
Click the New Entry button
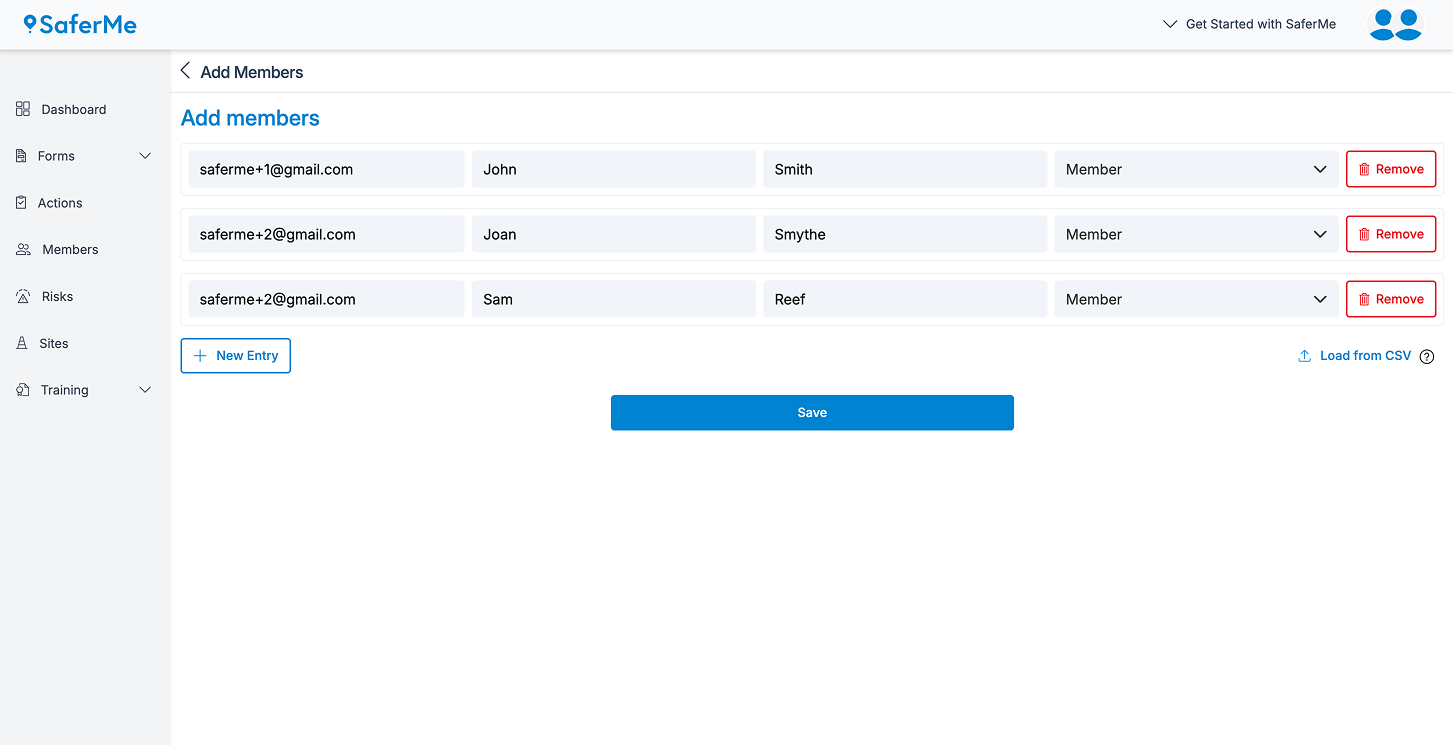[235, 355]
